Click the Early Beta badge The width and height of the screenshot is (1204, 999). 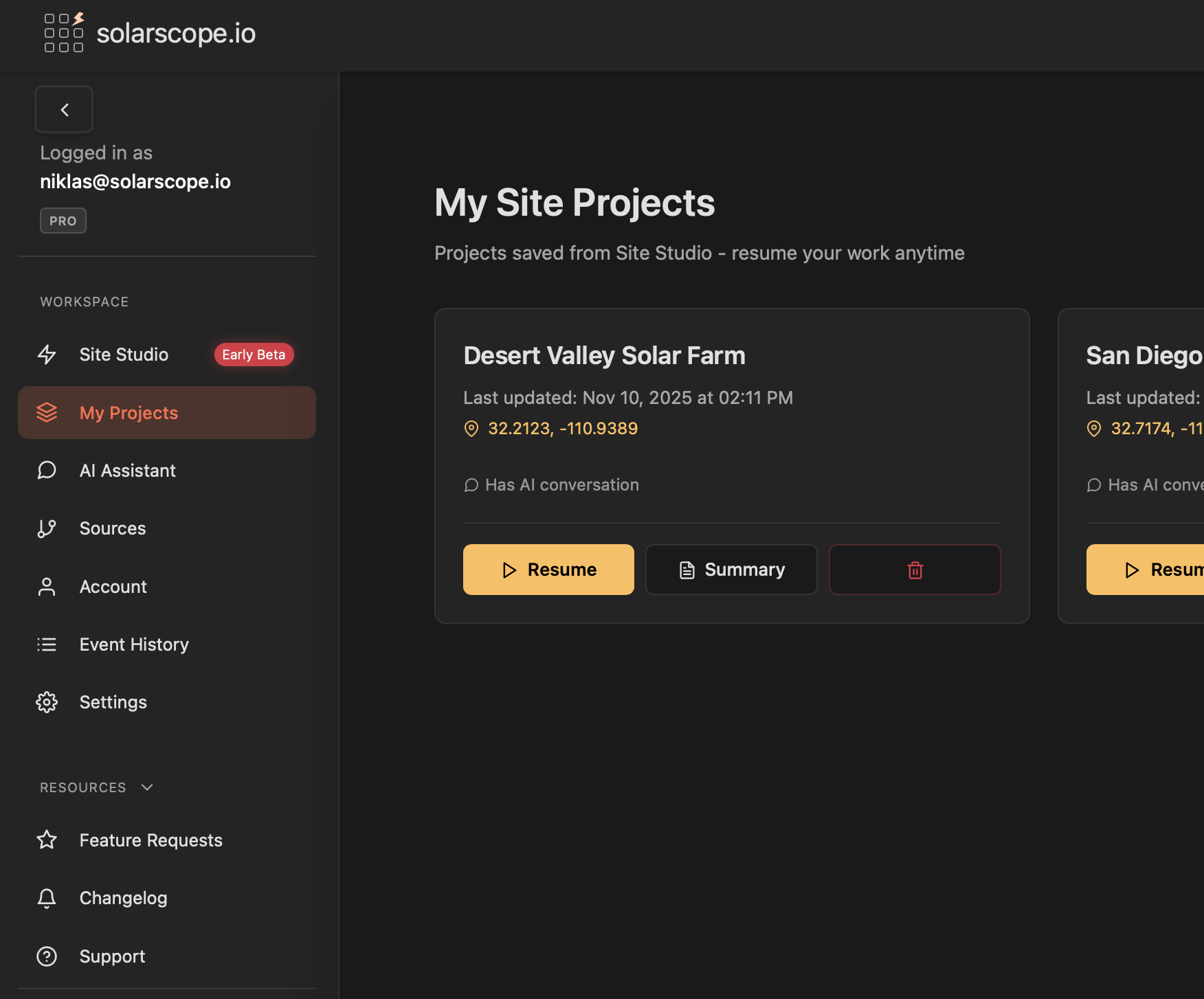(x=254, y=355)
